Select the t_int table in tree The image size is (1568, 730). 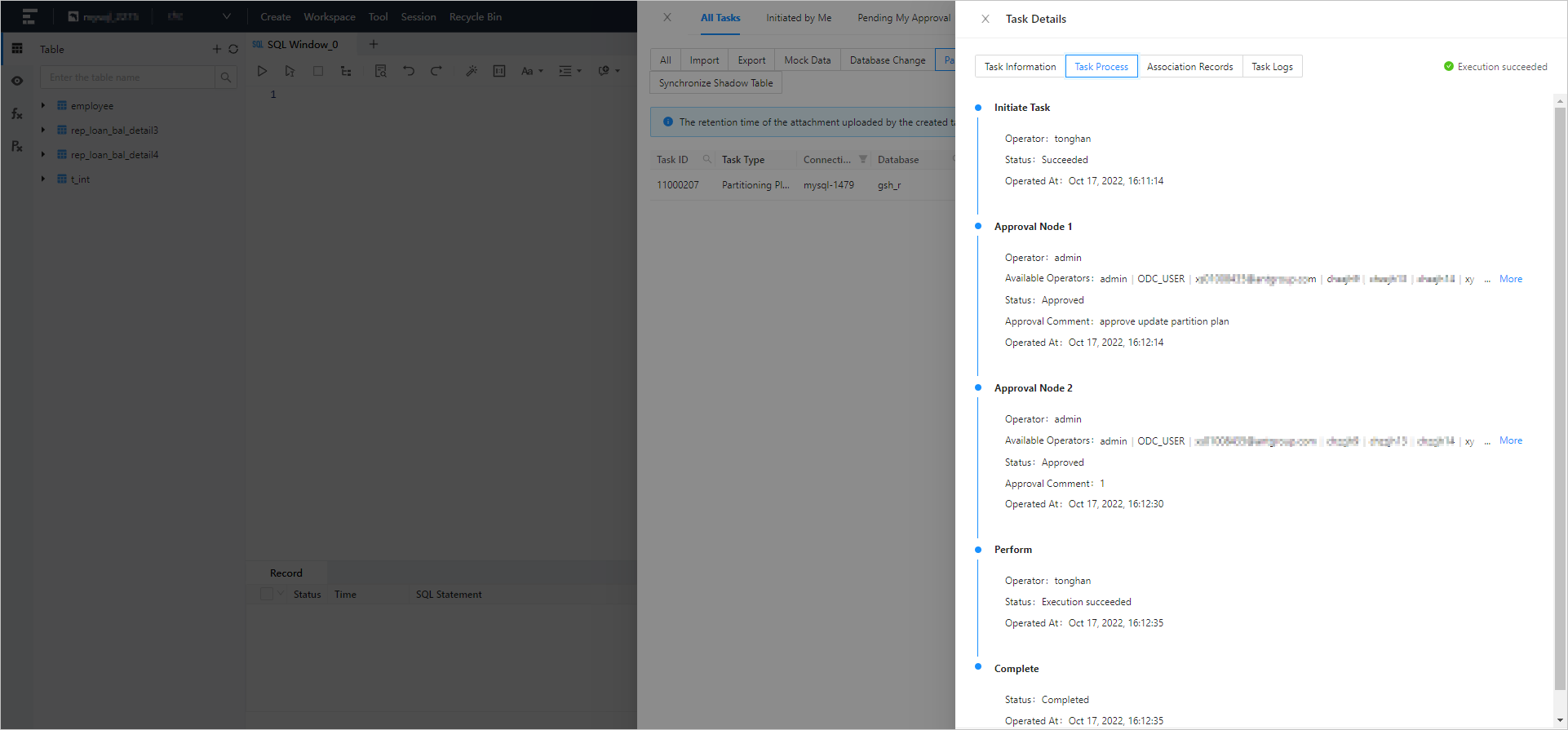click(x=80, y=179)
